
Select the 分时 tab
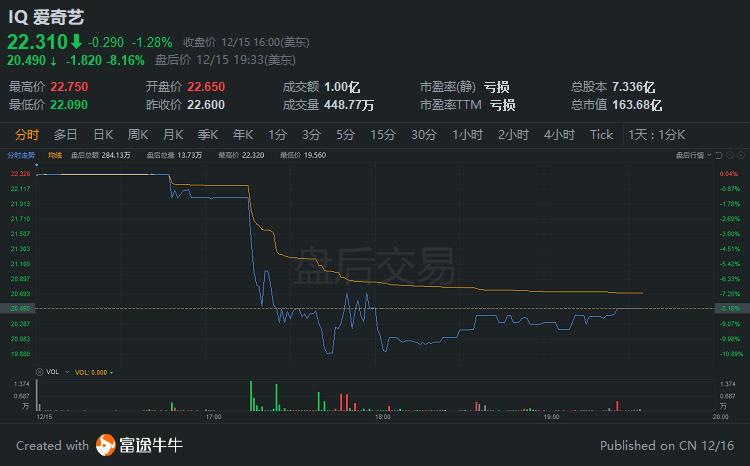click(x=27, y=135)
